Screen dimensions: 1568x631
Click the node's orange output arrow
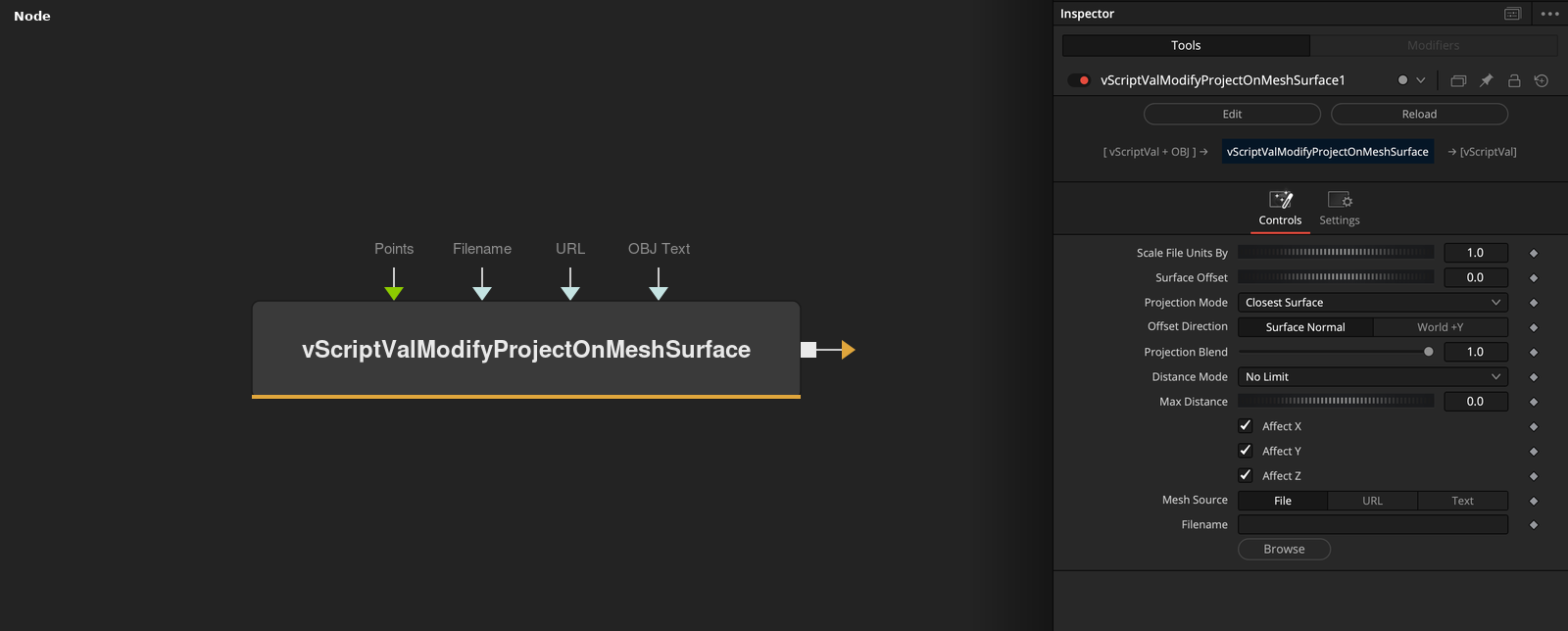point(849,350)
